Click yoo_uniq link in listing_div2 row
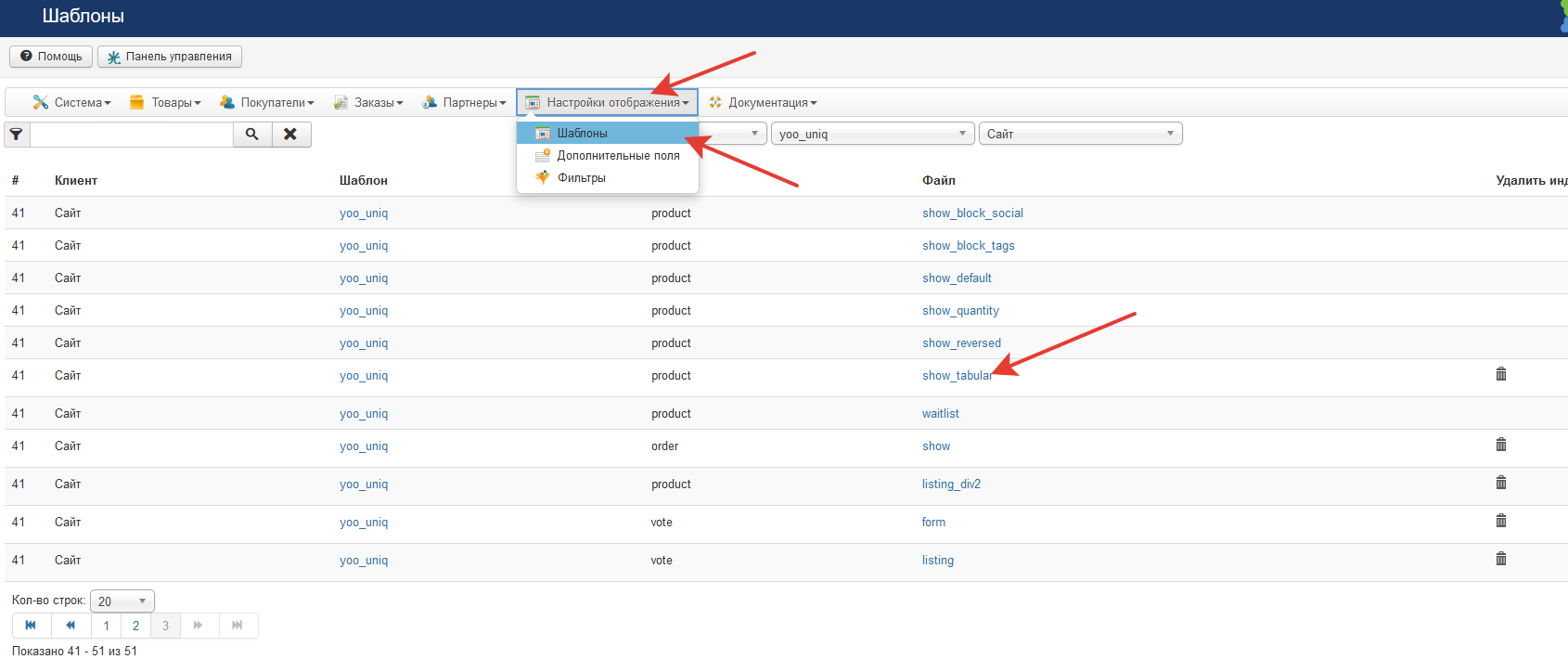1568x659 pixels. (364, 485)
